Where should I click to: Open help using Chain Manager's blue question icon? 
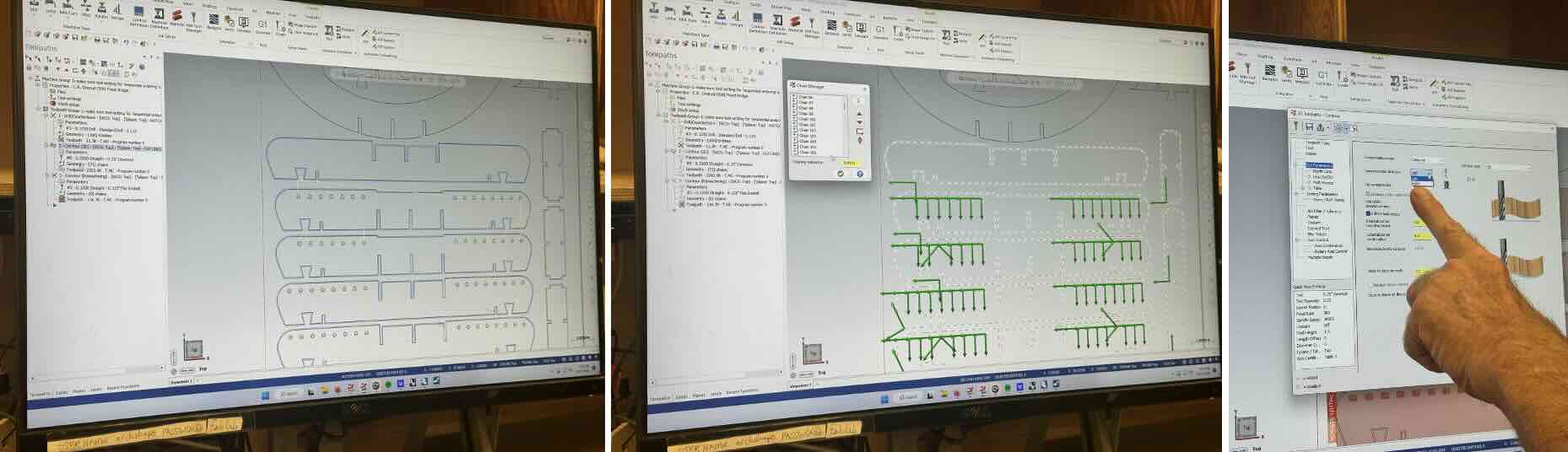[x=859, y=173]
